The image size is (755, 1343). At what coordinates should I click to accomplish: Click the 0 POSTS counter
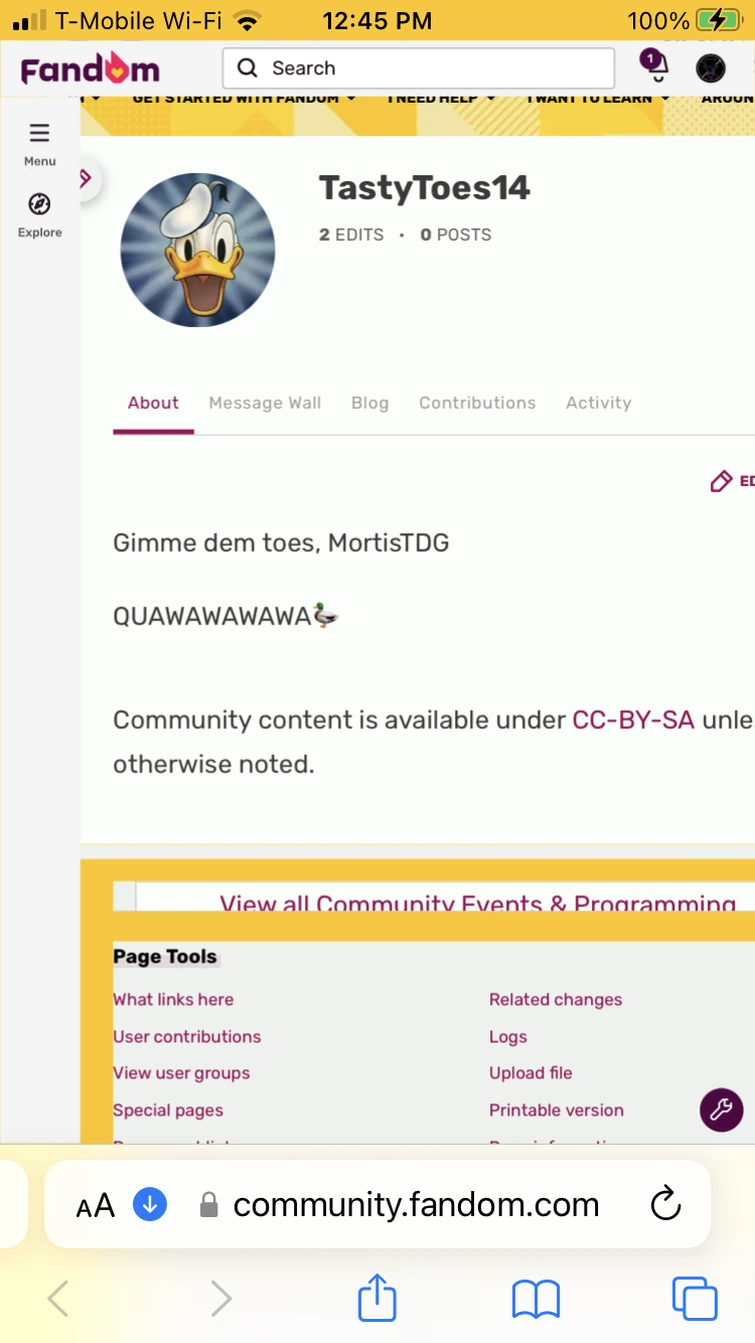[456, 235]
